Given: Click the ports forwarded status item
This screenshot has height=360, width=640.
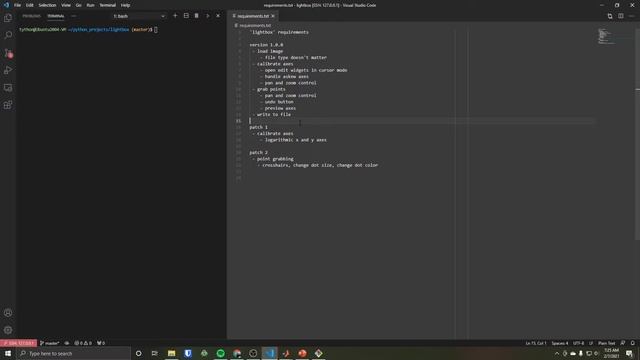Looking at the screenshot, I should coord(101,343).
